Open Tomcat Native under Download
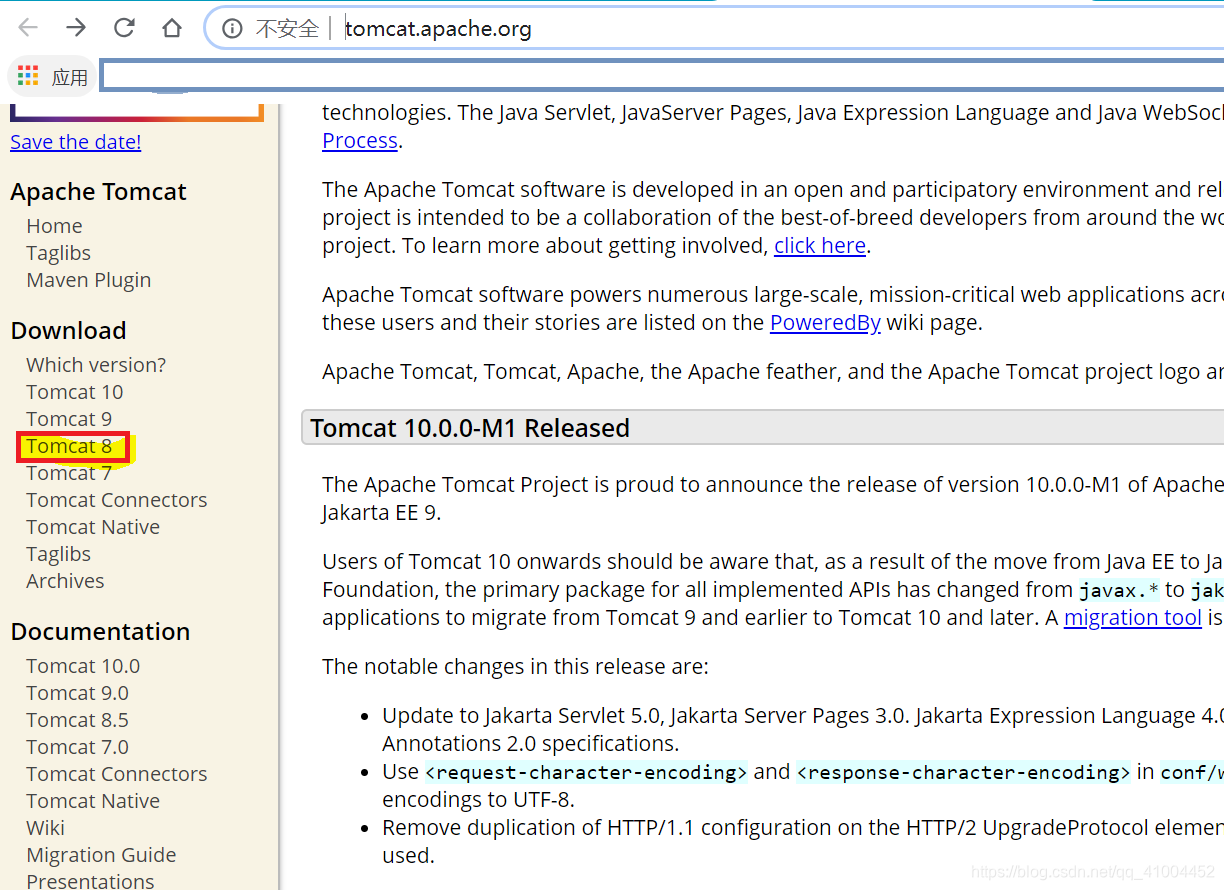The width and height of the screenshot is (1224, 890). click(x=92, y=527)
